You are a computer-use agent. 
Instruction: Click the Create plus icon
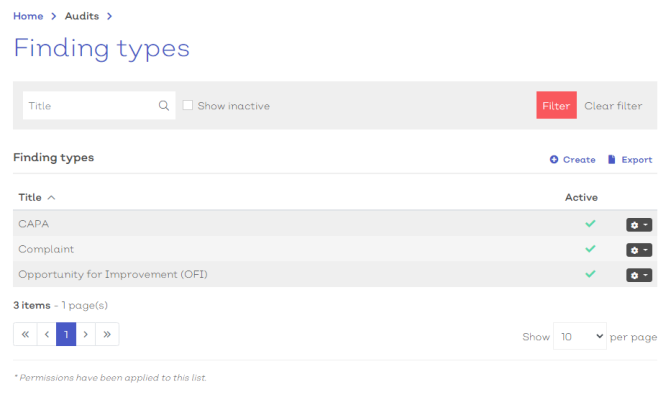click(x=554, y=160)
